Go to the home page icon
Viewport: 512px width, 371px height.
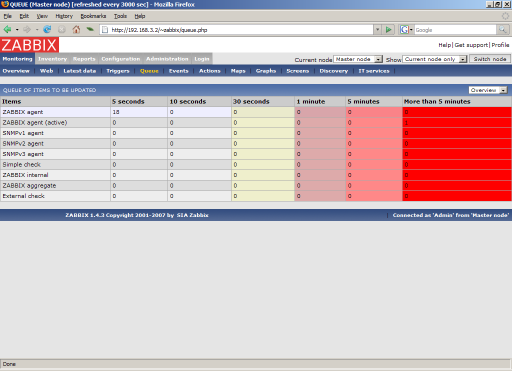[x=76, y=29]
